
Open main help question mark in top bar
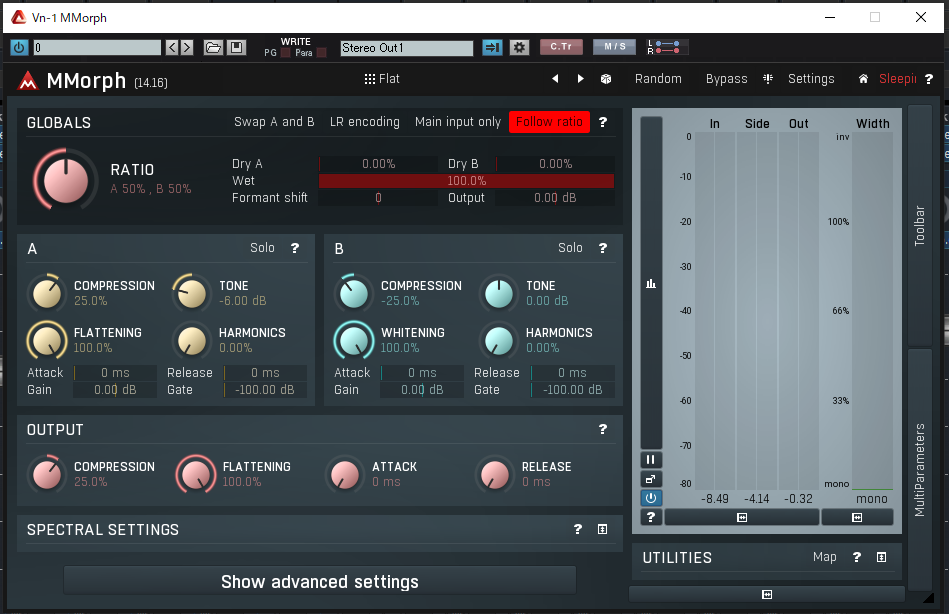point(929,79)
